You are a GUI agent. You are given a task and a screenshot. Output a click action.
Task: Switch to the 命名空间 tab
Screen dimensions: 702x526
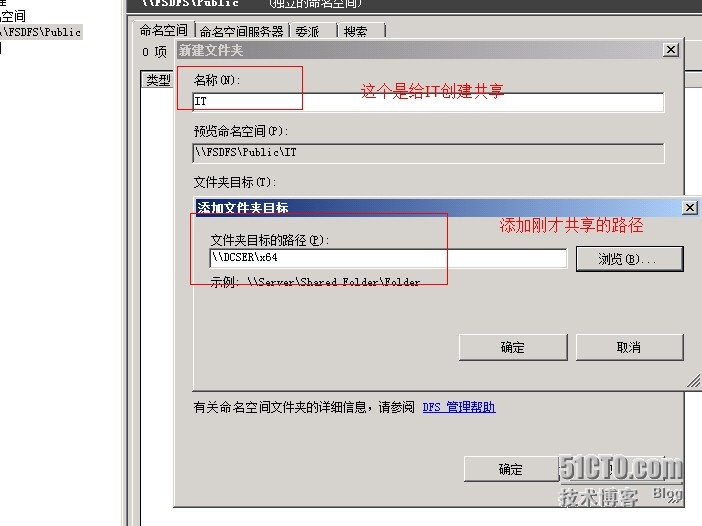click(164, 30)
